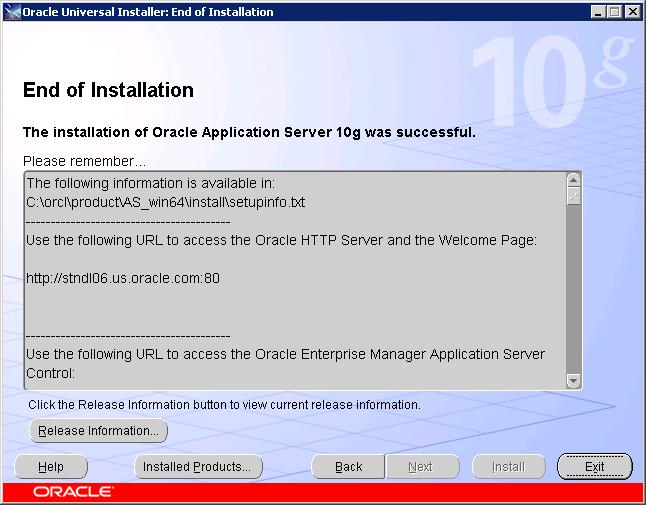Click the scrollbar thumb in info box
The image size is (646, 505).
(x=573, y=196)
